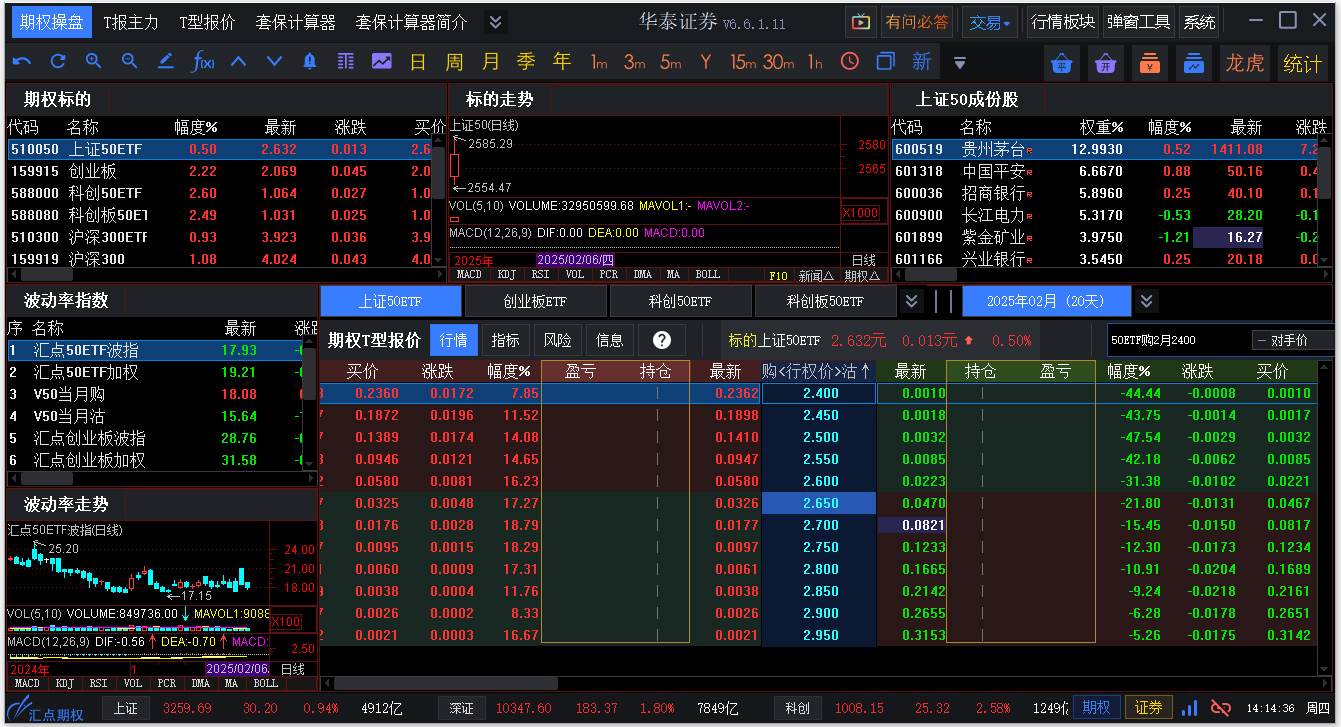Open the 行情板块 button
Viewport: 1341px width, 727px height.
tap(1063, 22)
